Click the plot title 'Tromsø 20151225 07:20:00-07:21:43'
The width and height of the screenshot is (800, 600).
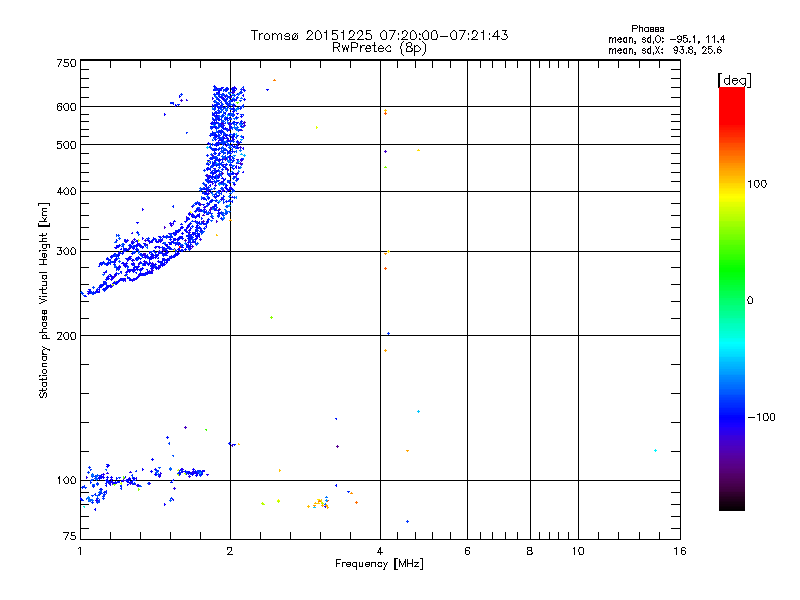click(x=379, y=35)
